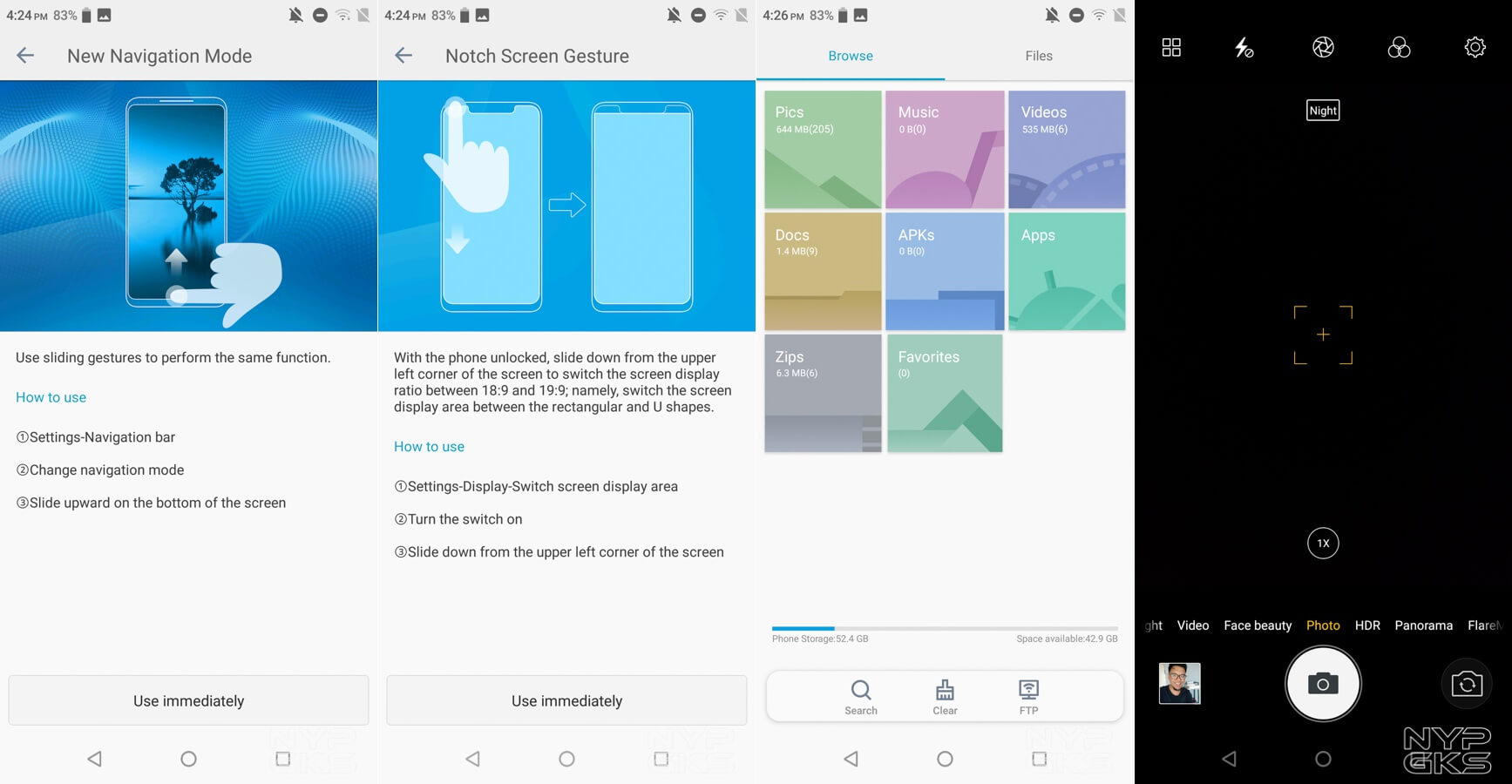This screenshot has height=784, width=1512.
Task: Toggle the Night mode badge
Action: coord(1323,111)
